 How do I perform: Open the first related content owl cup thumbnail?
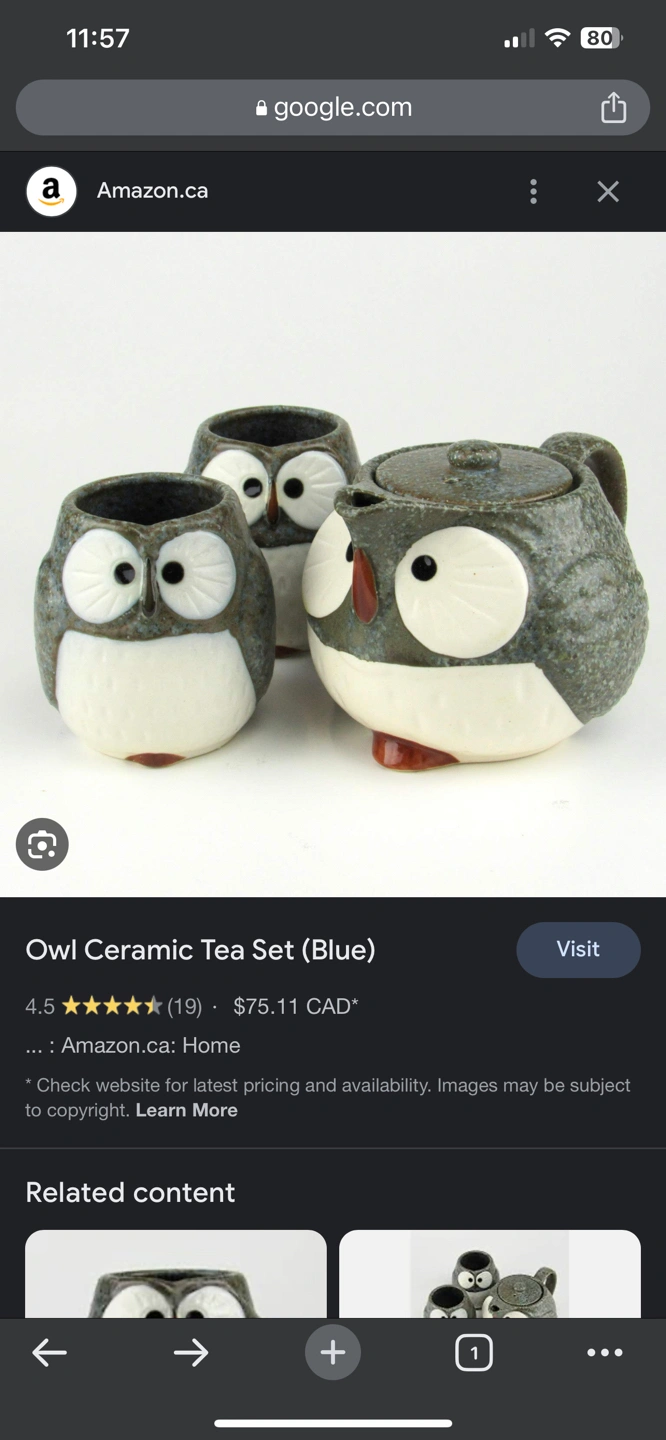176,1274
